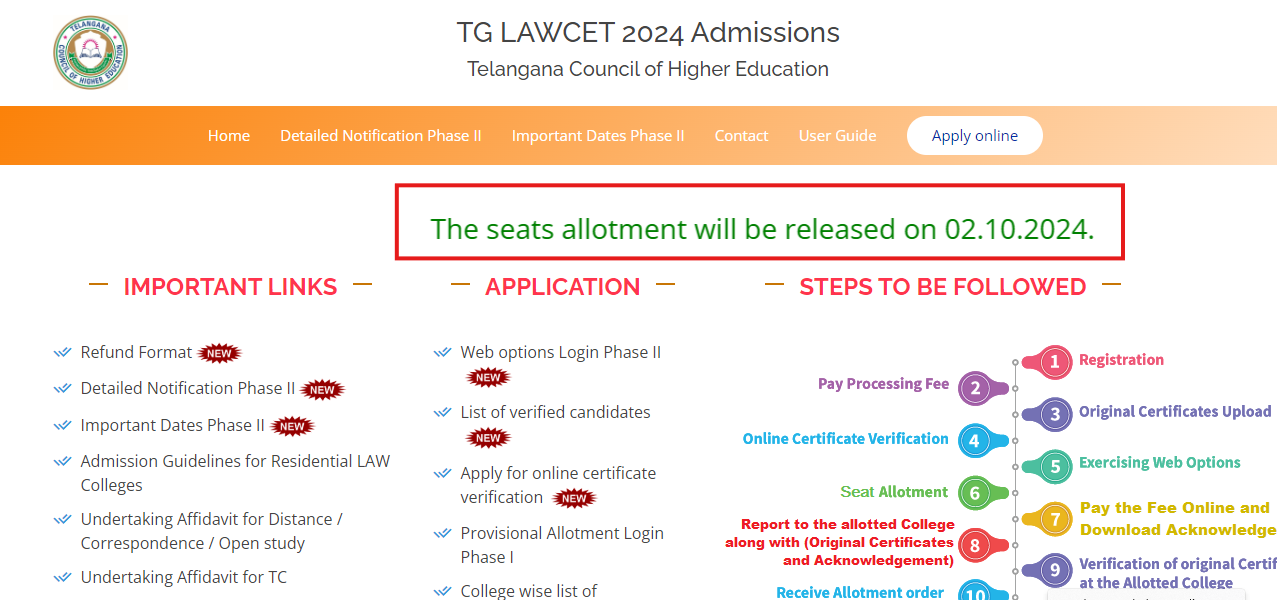Click the NEW badge beside Important Dates Phase II
This screenshot has height=600, width=1277.
293,425
